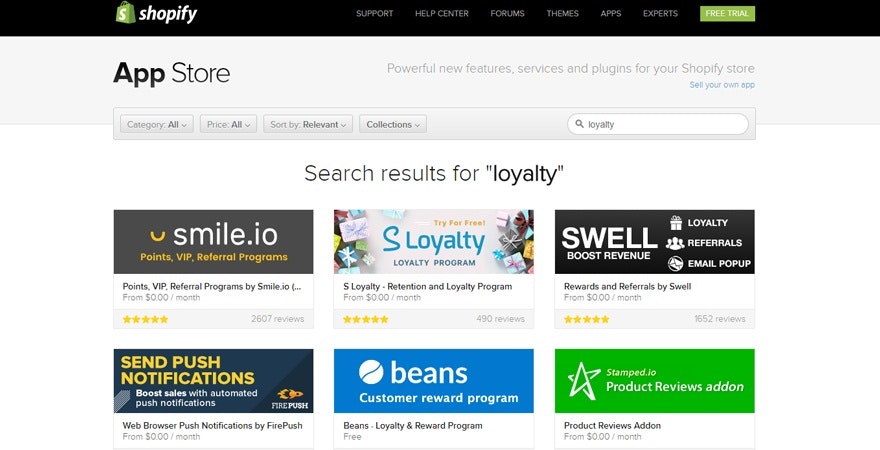Follow the Sell your own app link
The width and height of the screenshot is (880, 450).
coord(721,85)
